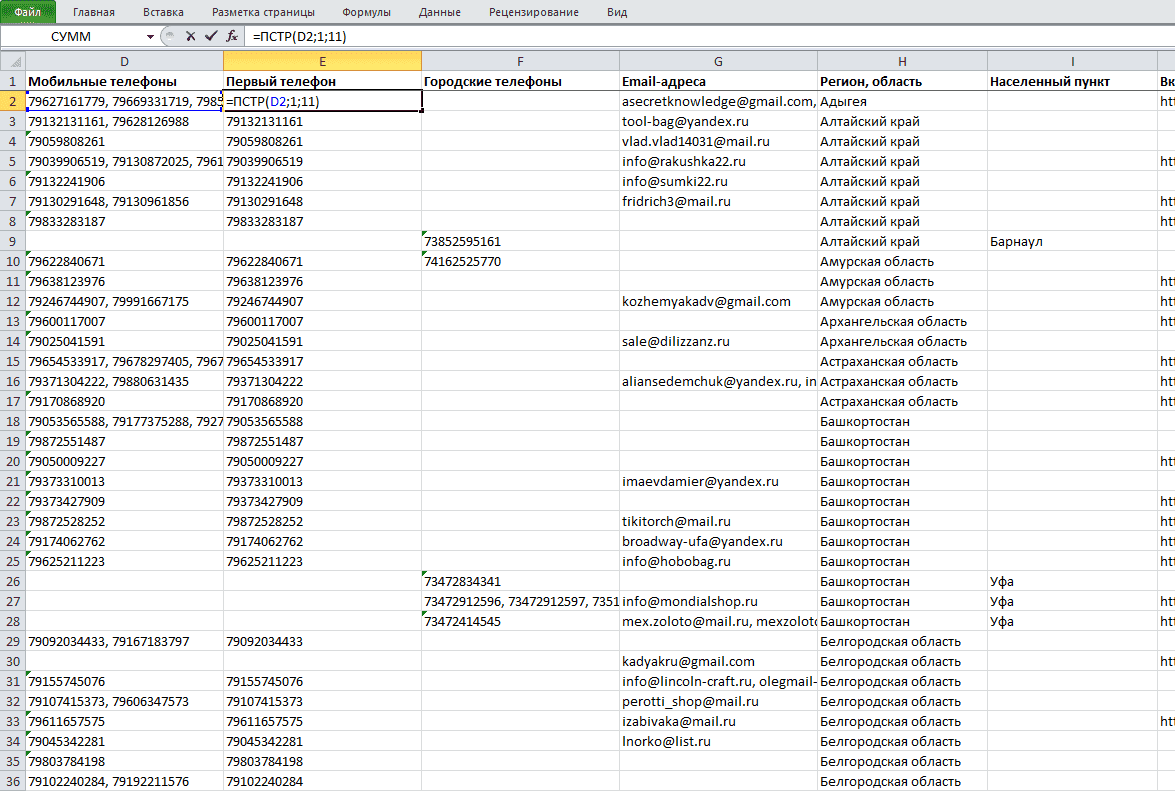
Task: Open the Данные ribbon tab
Action: pos(440,12)
